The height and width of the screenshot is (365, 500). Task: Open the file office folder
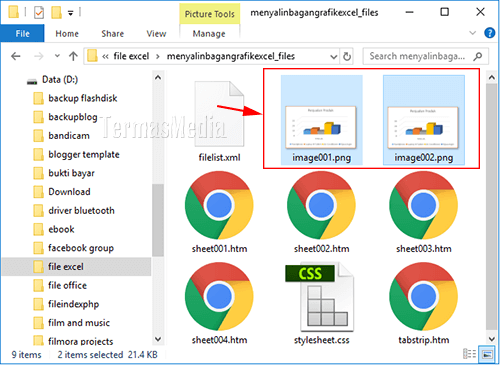(x=67, y=285)
